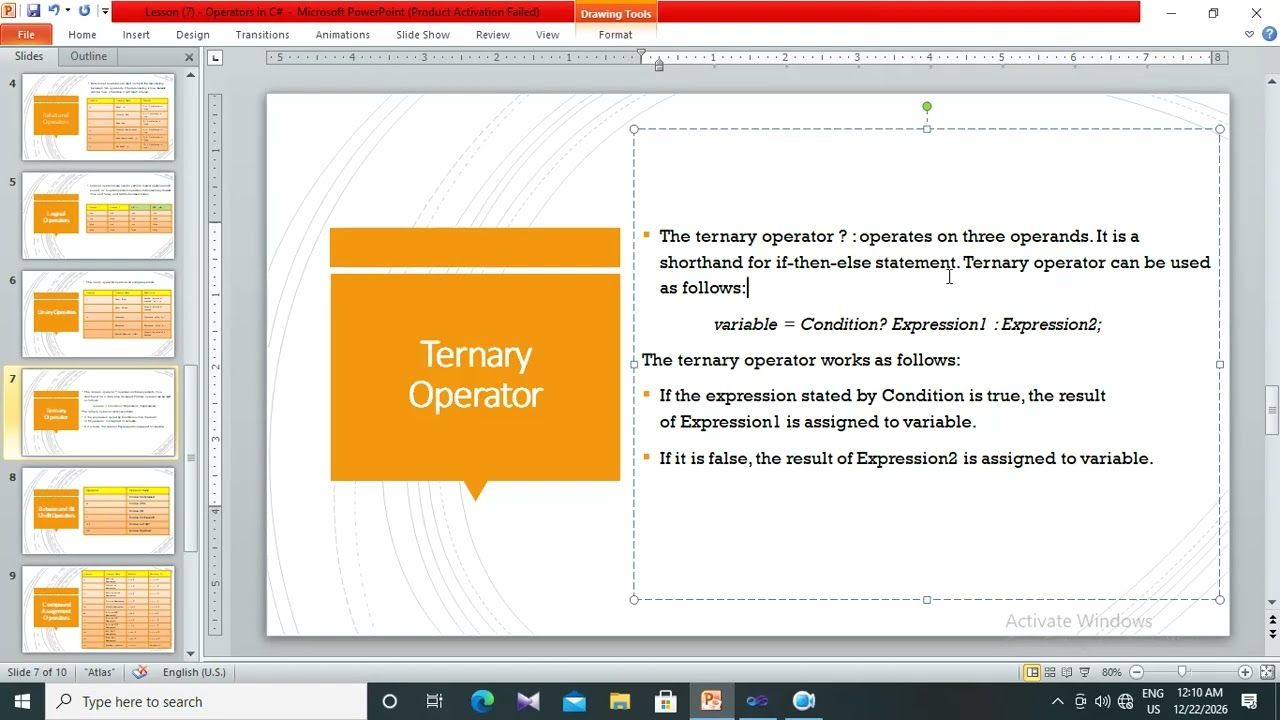Image resolution: width=1280 pixels, height=720 pixels.
Task: Open Customize Quick Access Toolbar dropdown
Action: 105,12
